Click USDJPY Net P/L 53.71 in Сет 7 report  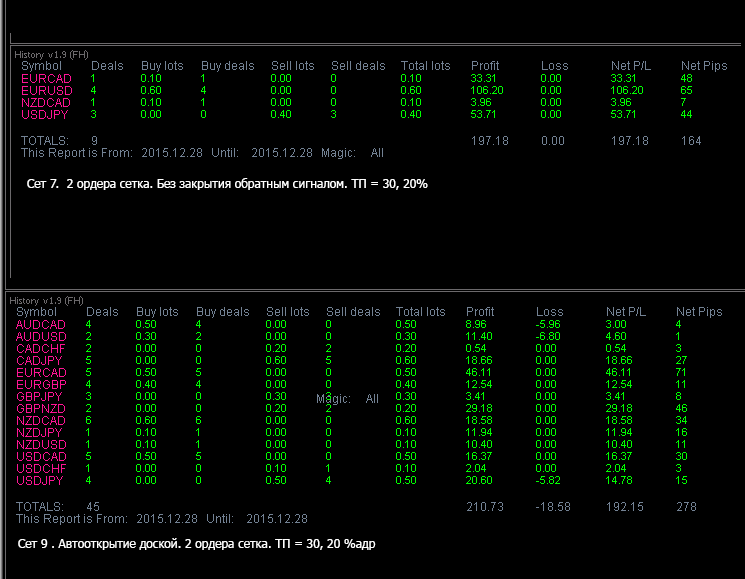pos(623,114)
